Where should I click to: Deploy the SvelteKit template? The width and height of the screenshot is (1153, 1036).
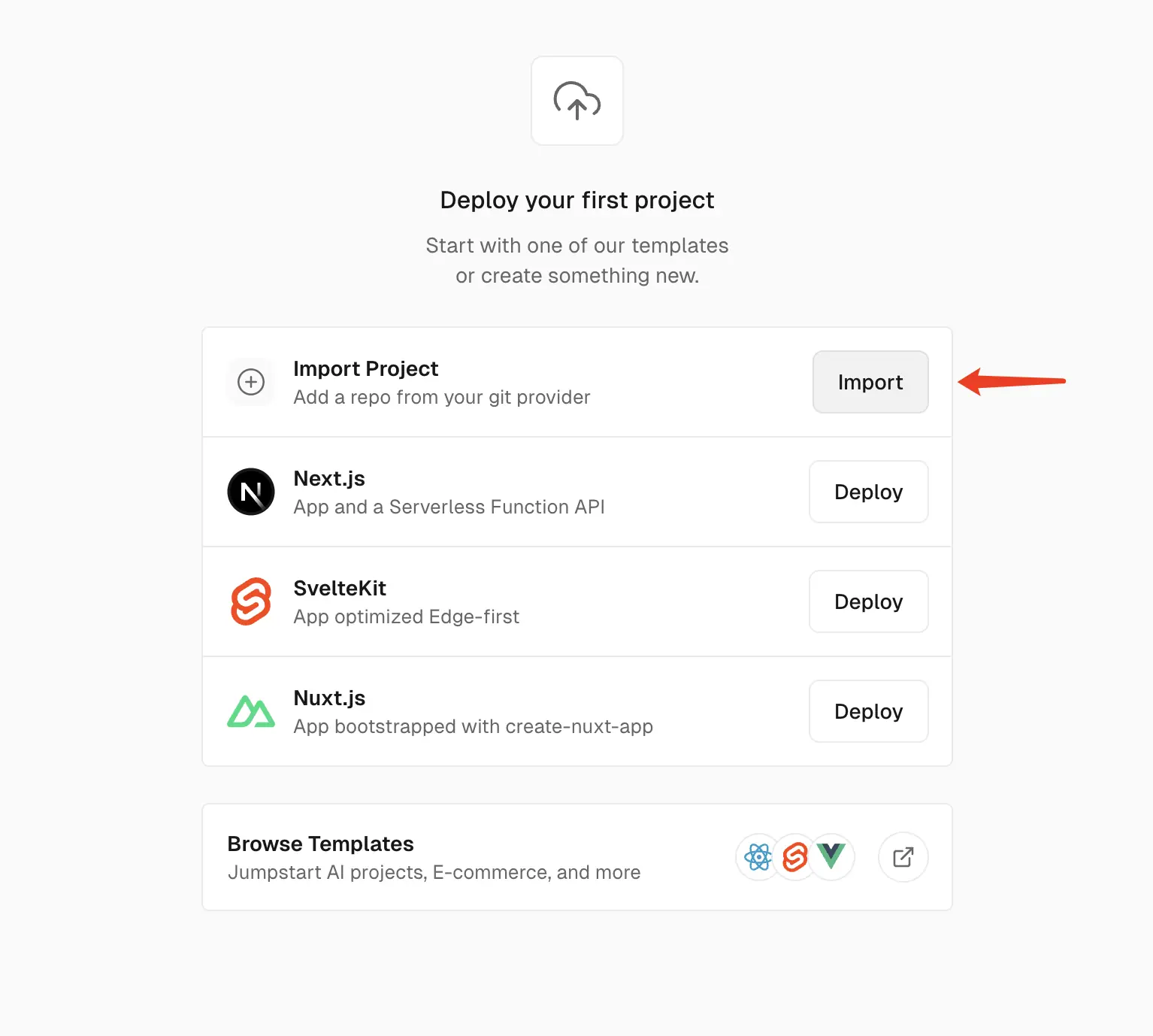[868, 601]
